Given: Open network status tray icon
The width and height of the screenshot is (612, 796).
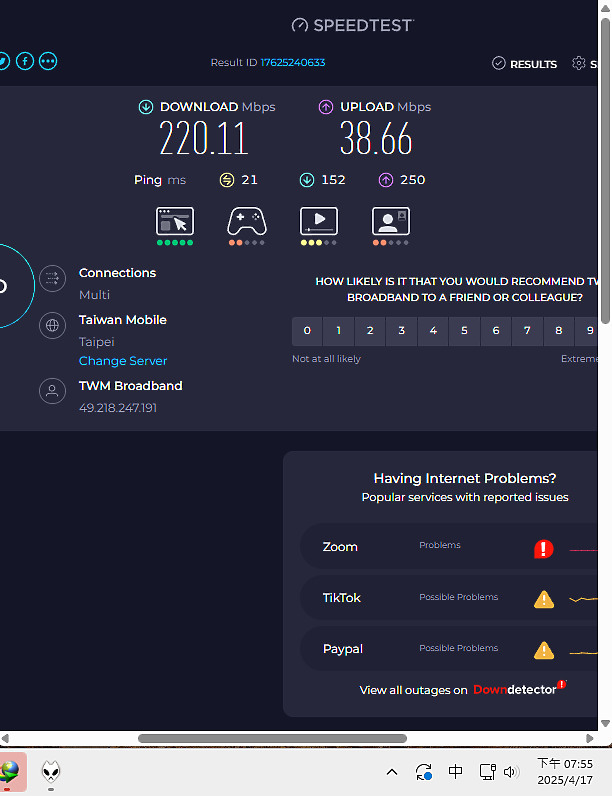Looking at the screenshot, I should [x=488, y=772].
